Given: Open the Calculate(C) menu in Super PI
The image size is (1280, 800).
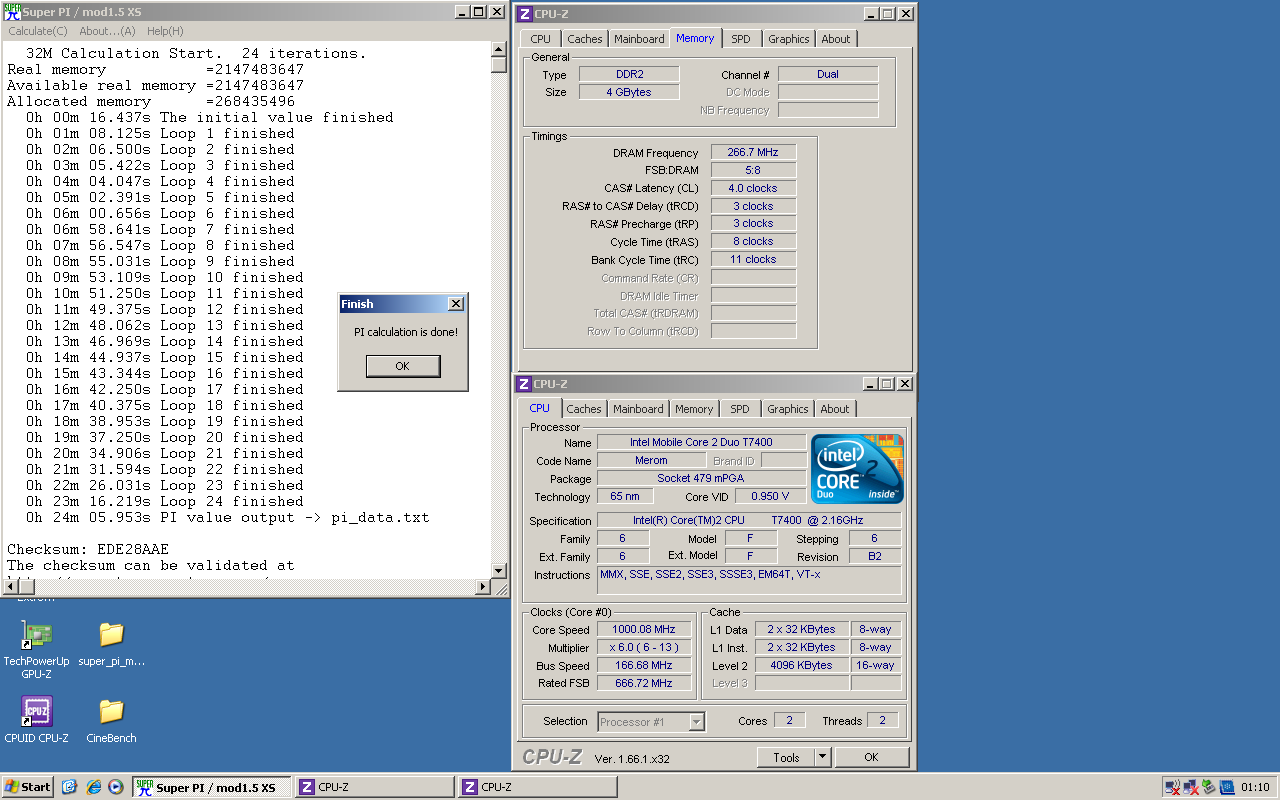Looking at the screenshot, I should [x=38, y=31].
